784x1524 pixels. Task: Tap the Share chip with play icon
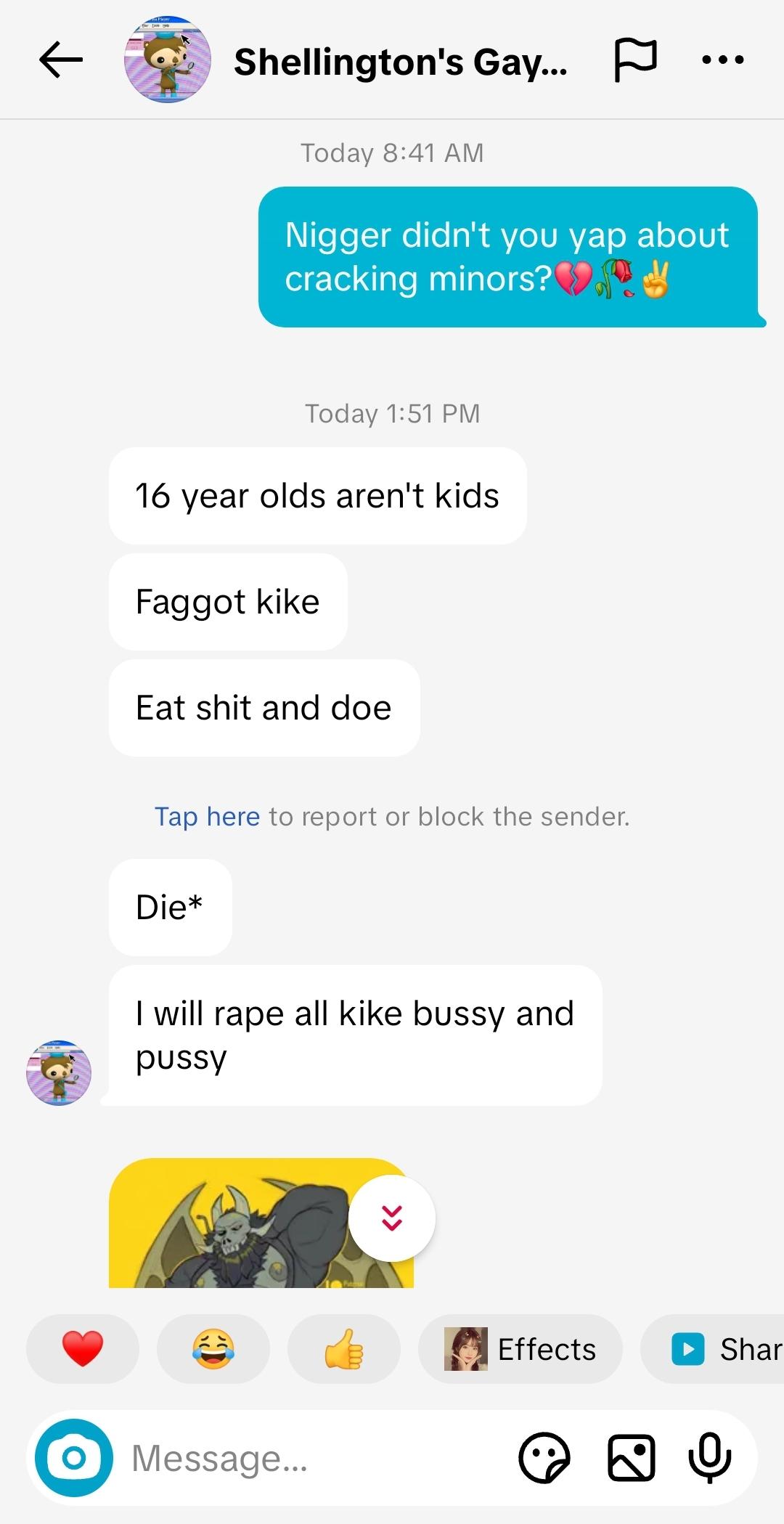click(x=713, y=1349)
